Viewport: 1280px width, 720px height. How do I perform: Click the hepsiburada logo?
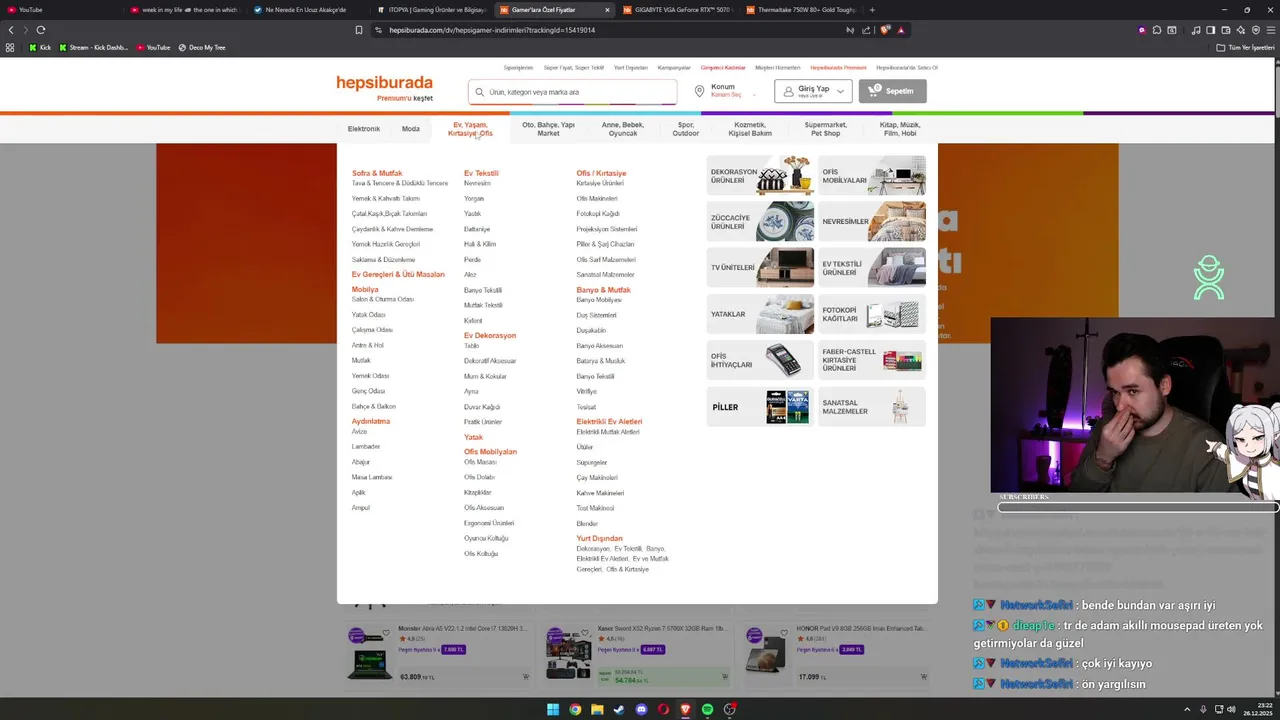384,83
